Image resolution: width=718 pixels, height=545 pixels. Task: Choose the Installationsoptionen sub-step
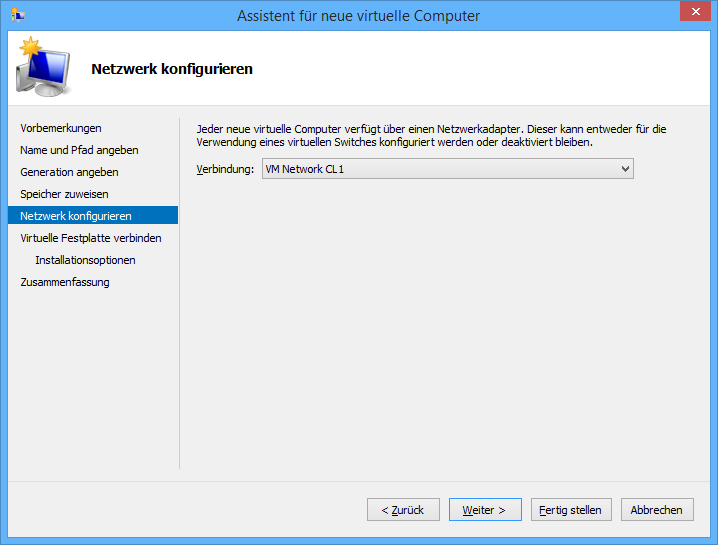coord(85,260)
